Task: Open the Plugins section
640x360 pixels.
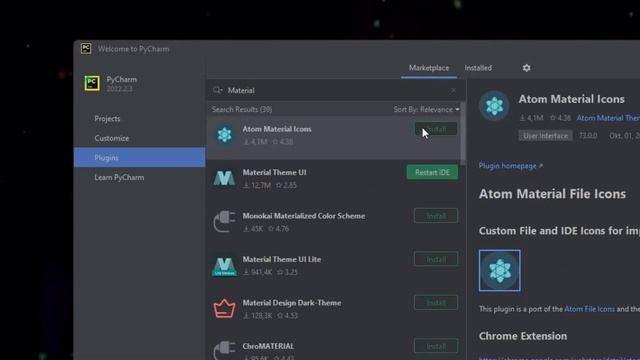Action: (x=140, y=158)
